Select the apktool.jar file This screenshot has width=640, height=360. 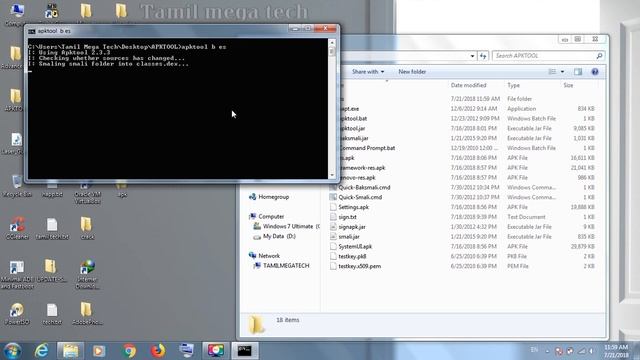(353, 129)
